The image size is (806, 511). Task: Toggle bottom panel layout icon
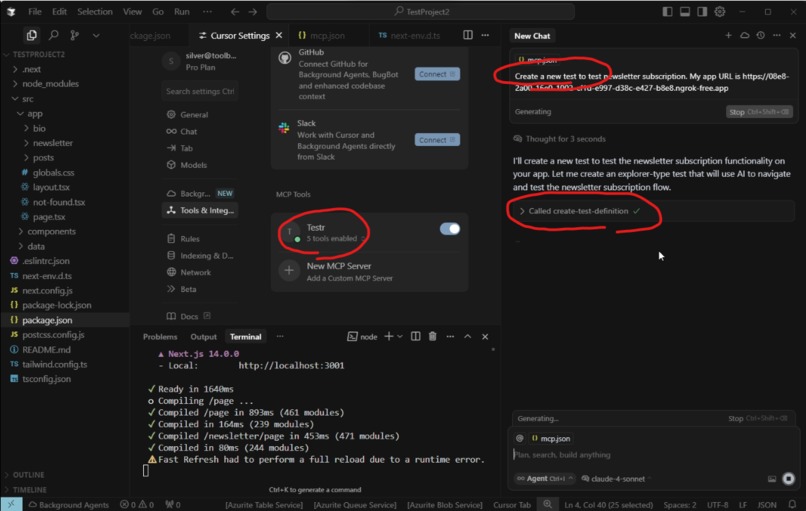click(x=685, y=11)
